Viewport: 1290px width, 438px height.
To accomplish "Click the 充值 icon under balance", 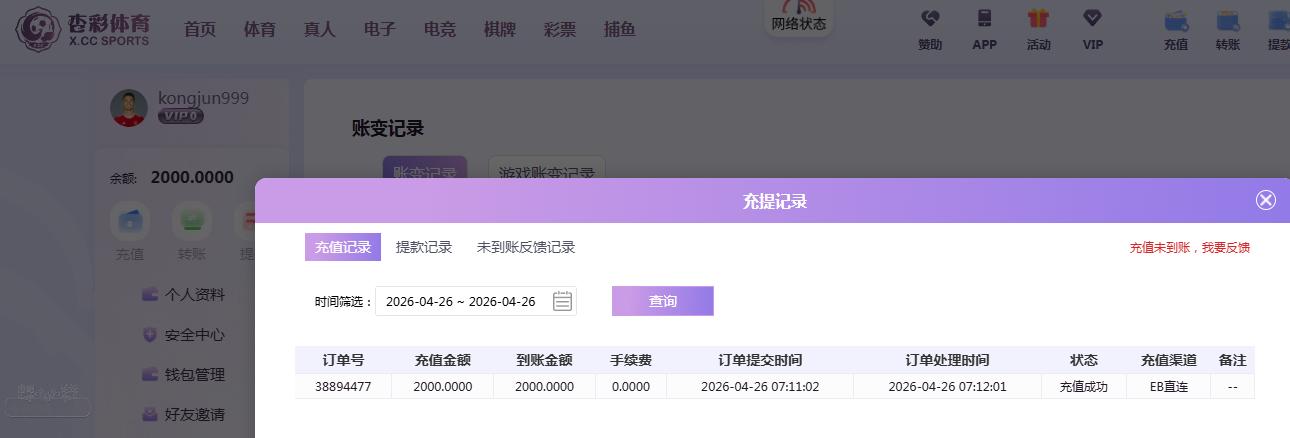I will [x=130, y=220].
